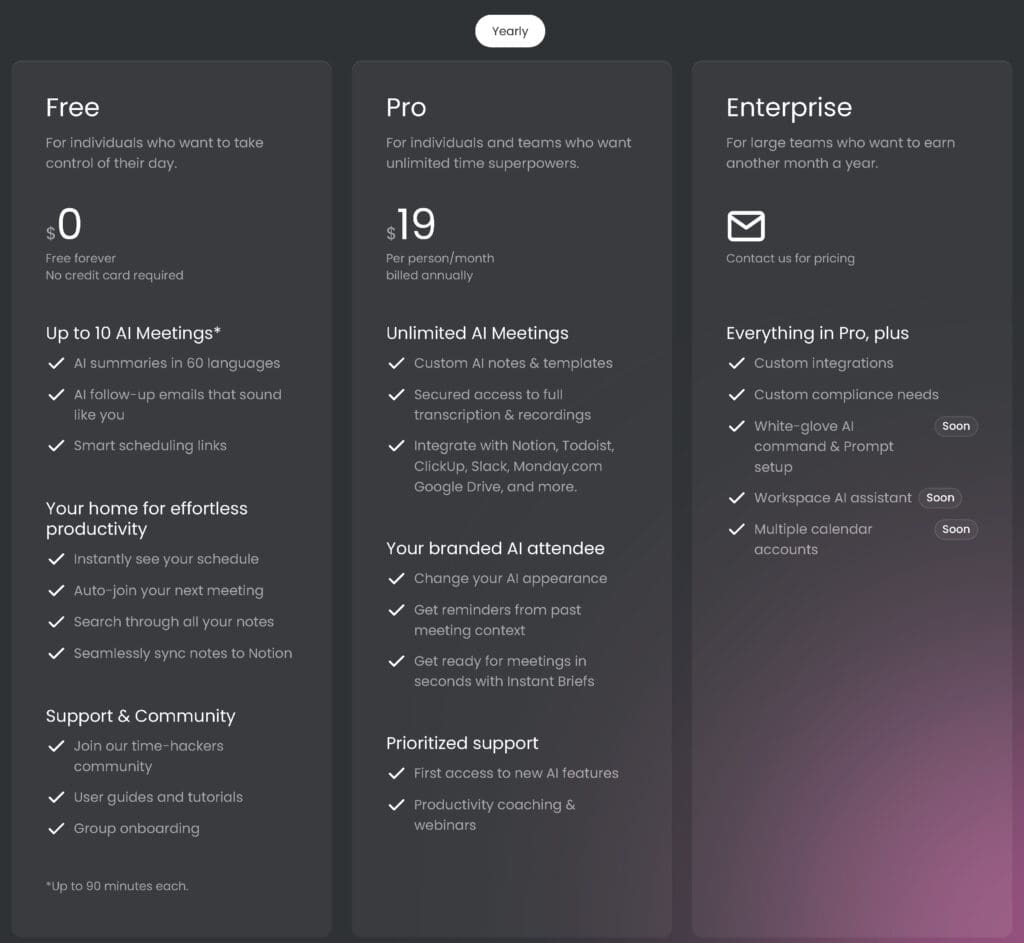The image size is (1024, 943).
Task: Click "Soon" badge beside White-glove AI command
Action: [x=956, y=426]
